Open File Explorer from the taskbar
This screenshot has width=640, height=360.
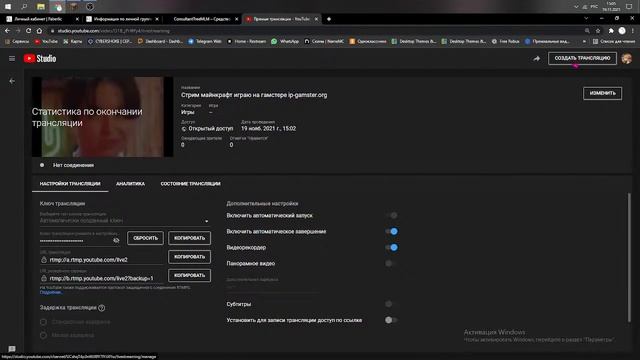[41, 7]
